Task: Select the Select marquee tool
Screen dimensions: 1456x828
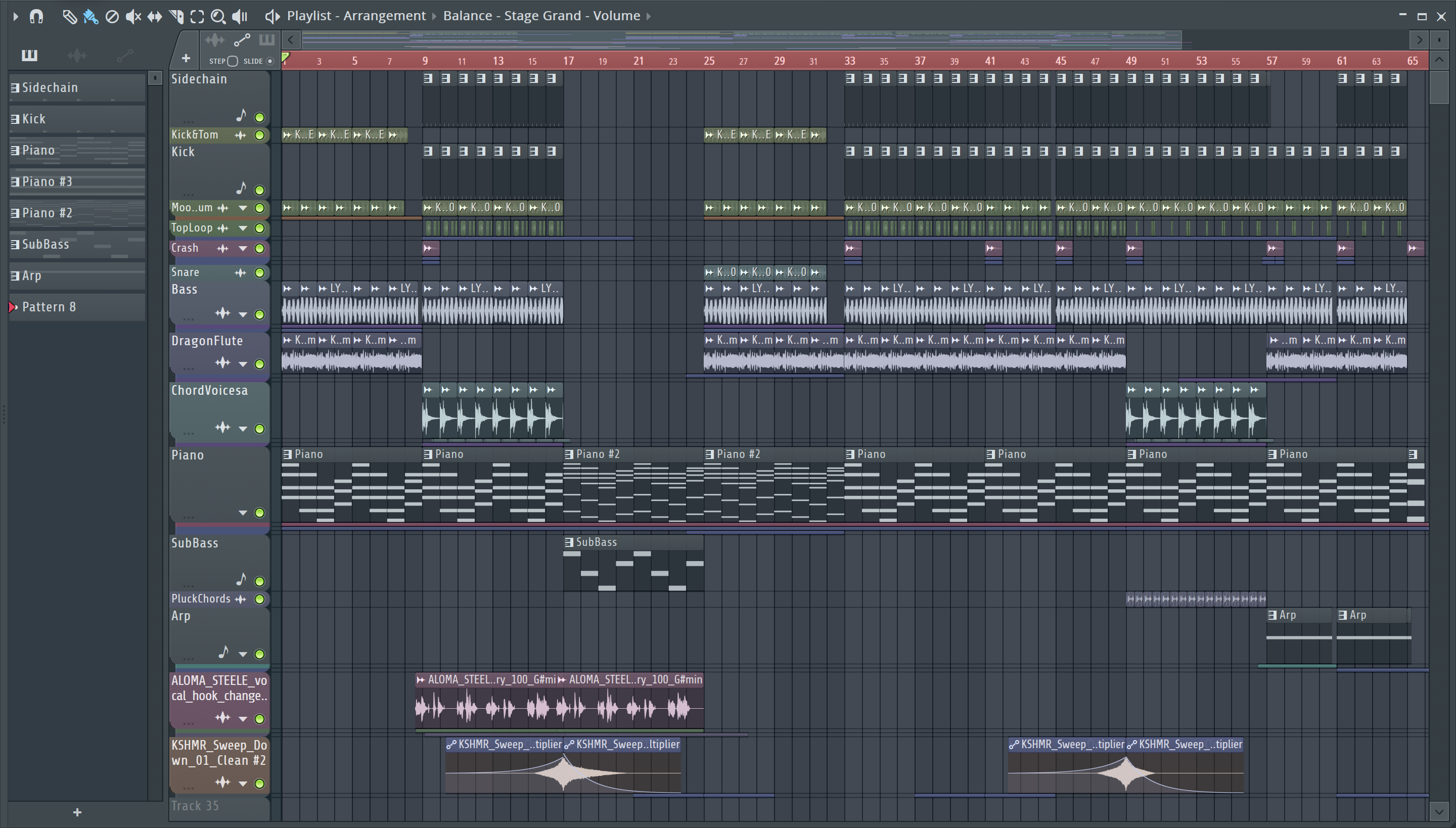Action: 197,17
